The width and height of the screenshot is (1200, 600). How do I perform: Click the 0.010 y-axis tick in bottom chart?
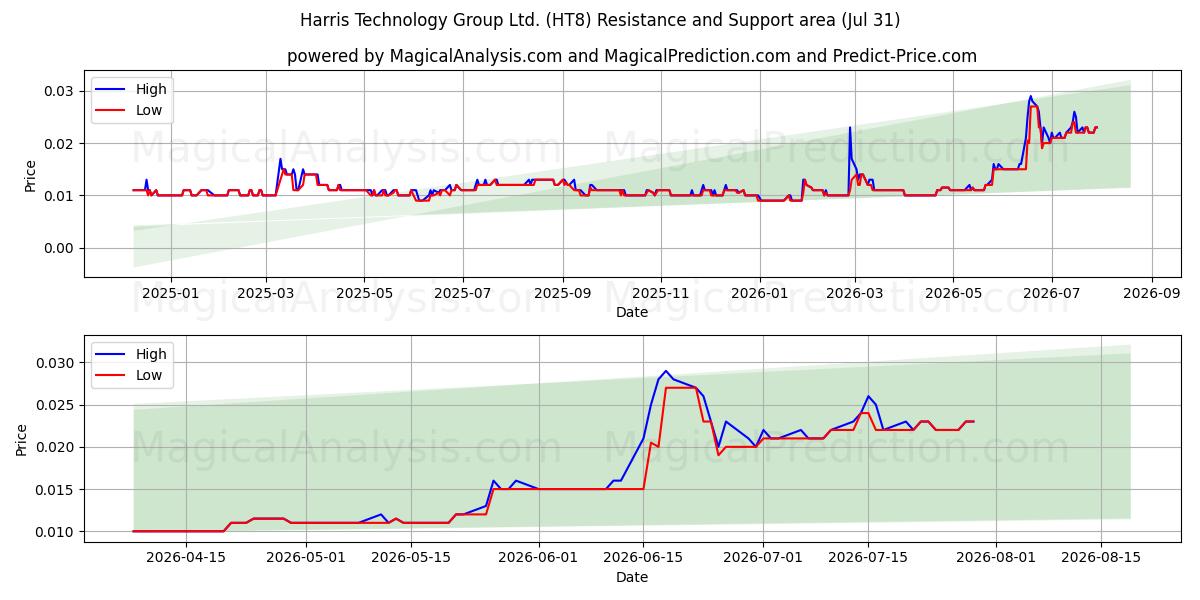pos(56,532)
